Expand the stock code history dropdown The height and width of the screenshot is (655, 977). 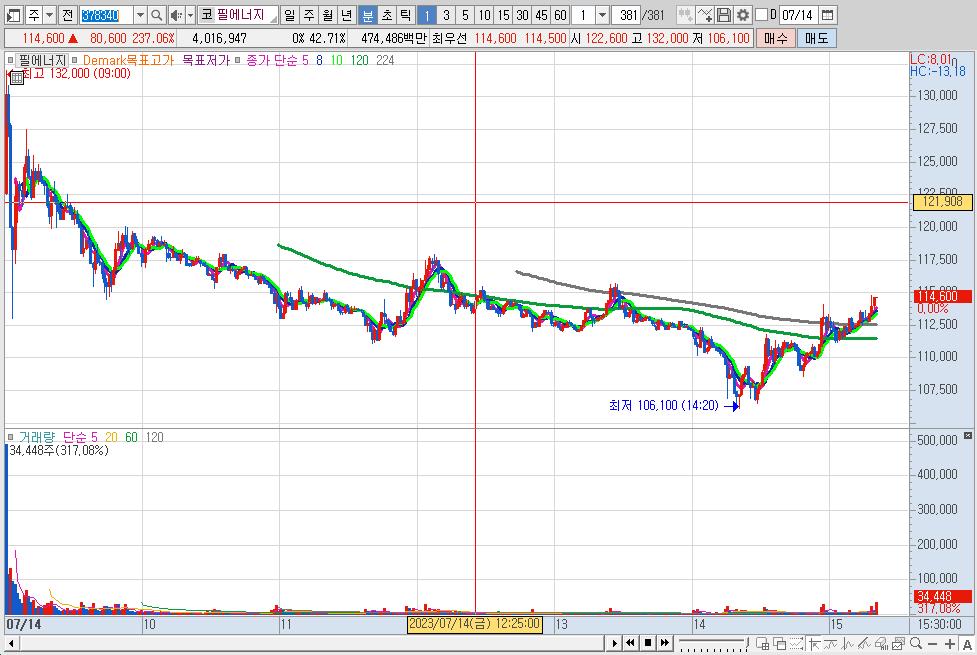[x=140, y=15]
